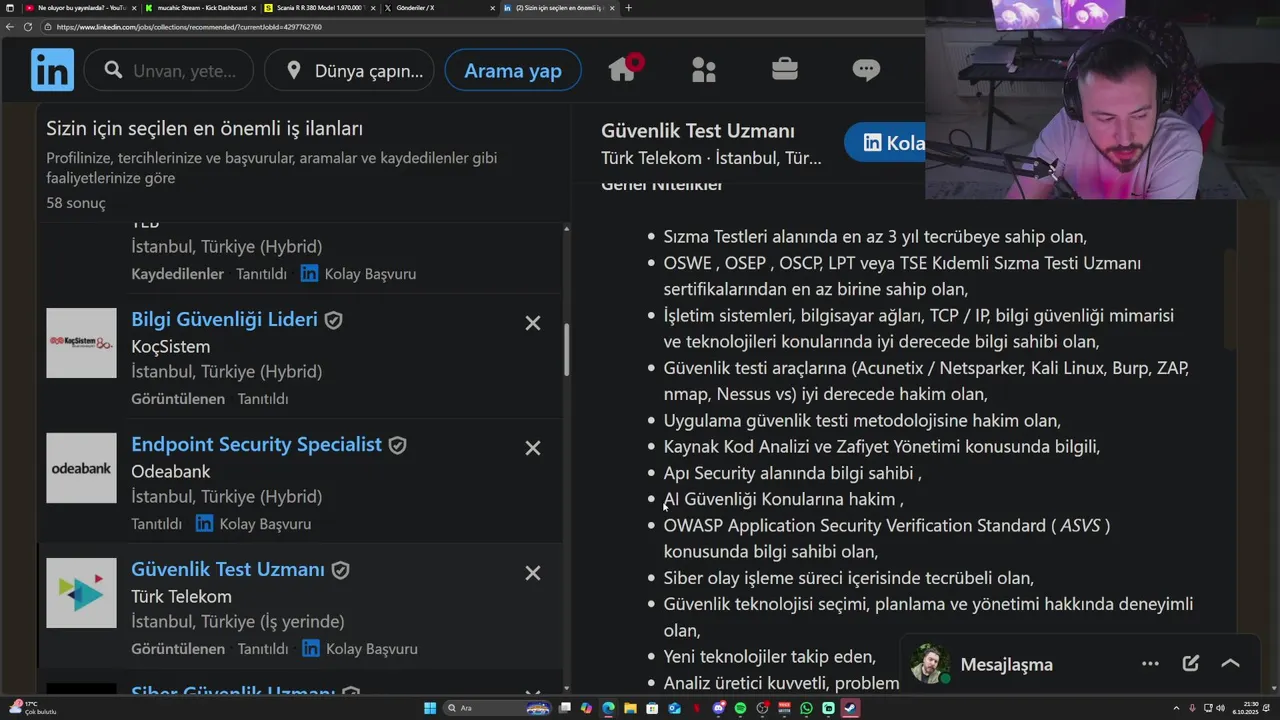Image resolution: width=1280 pixels, height=720 pixels.
Task: Switch to the Scania R R 380 Model tab
Action: [x=318, y=8]
